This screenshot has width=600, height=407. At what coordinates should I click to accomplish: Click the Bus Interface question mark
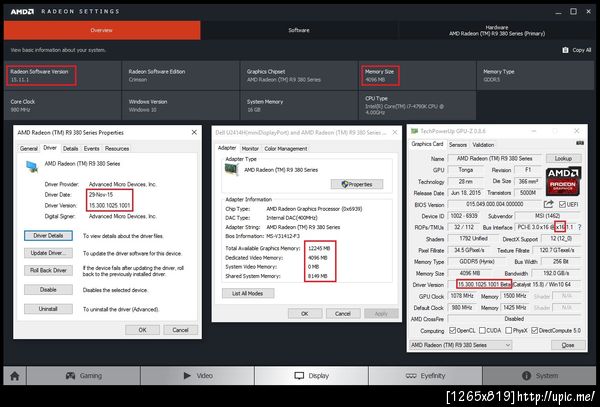[x=580, y=227]
